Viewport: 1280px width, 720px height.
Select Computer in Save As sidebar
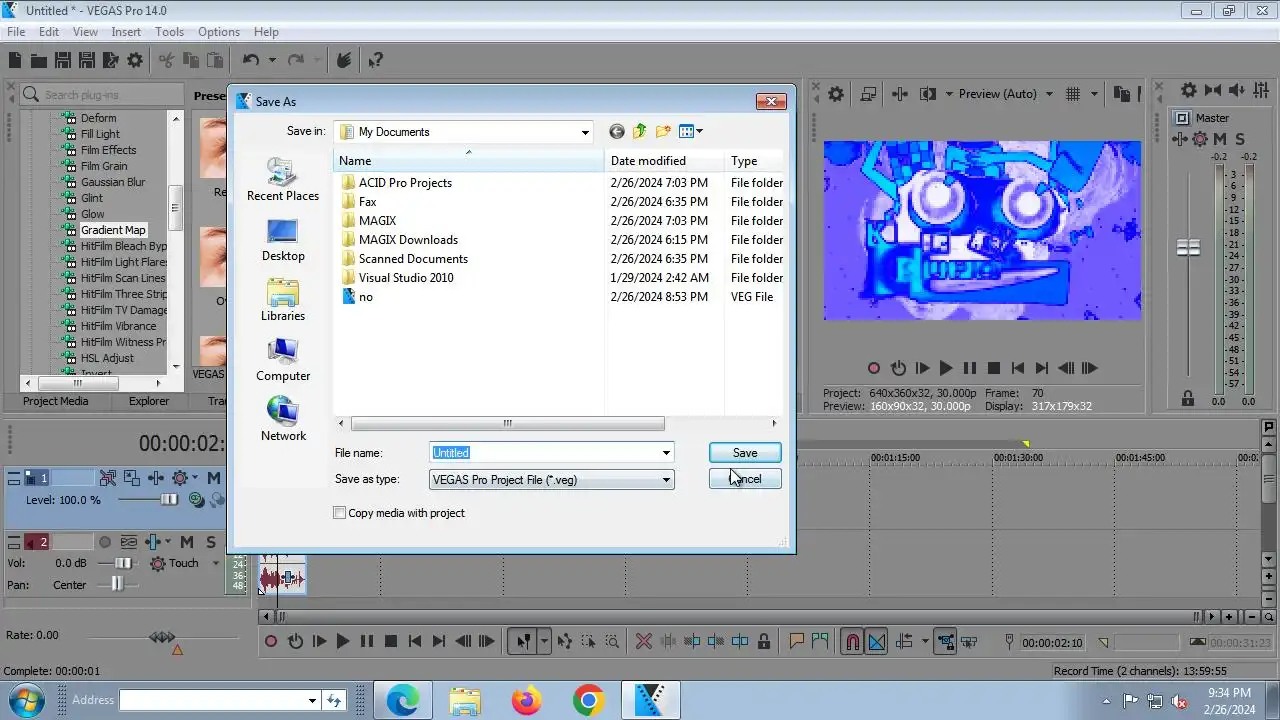coord(283,360)
